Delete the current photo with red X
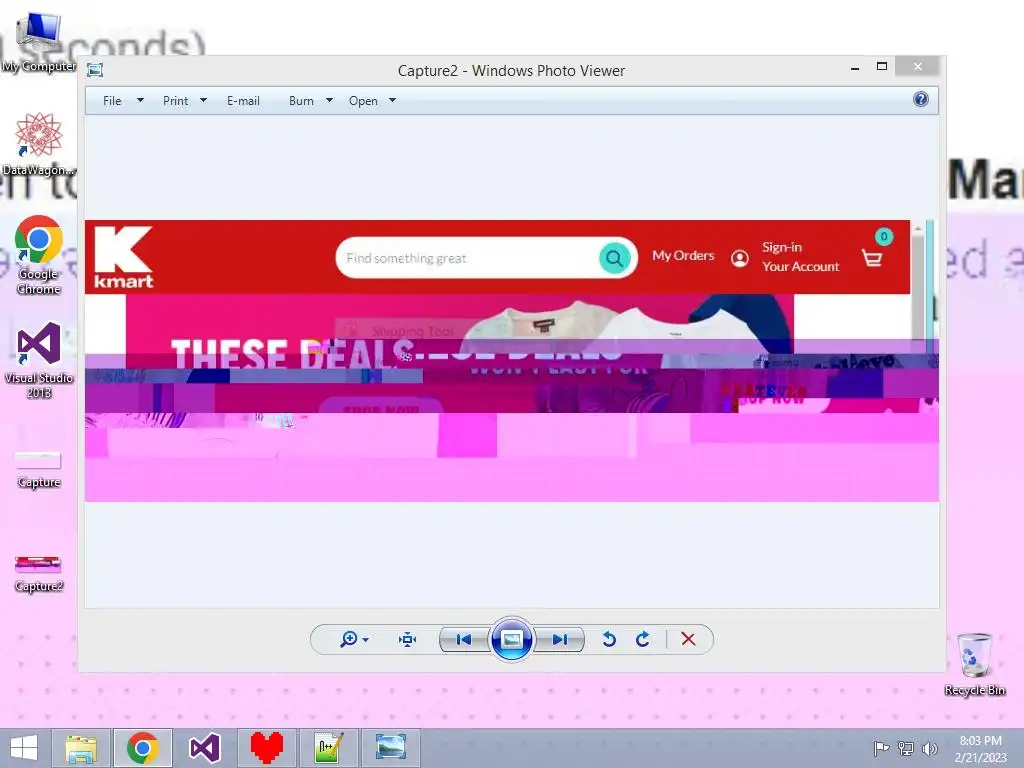1024x768 pixels. (x=688, y=639)
